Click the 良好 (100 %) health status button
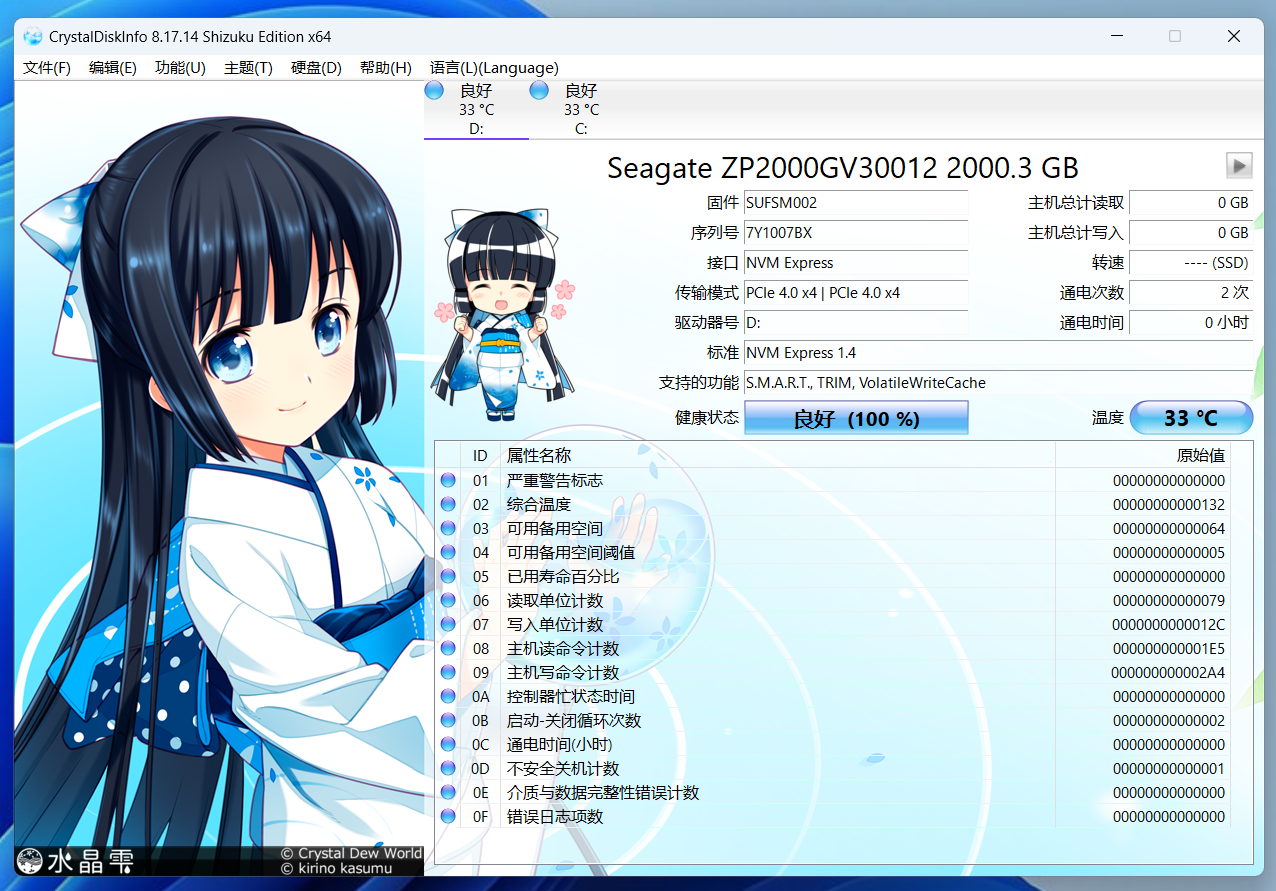This screenshot has width=1276, height=891. point(856,418)
